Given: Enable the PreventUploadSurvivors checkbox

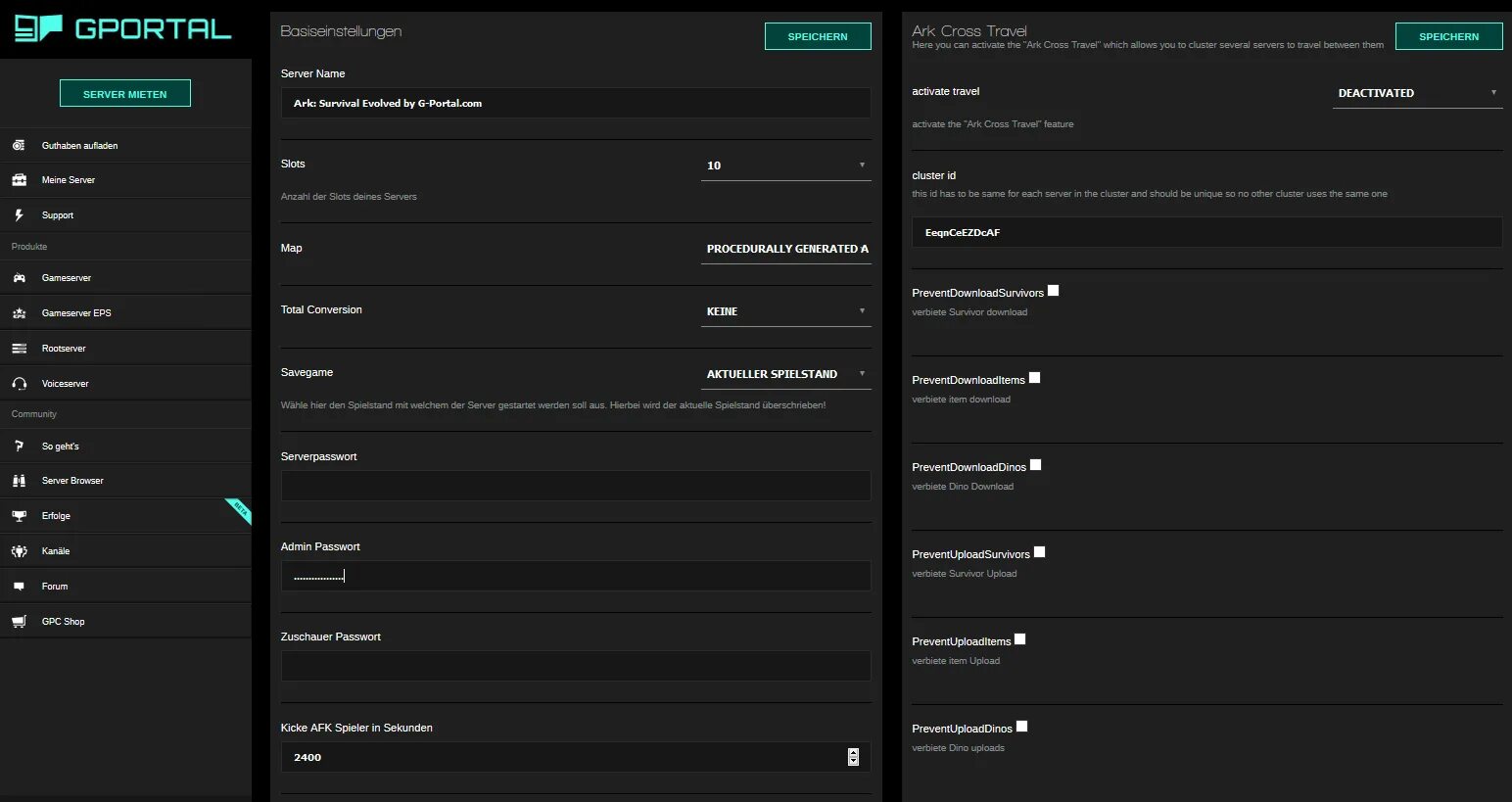Looking at the screenshot, I should [x=1040, y=552].
